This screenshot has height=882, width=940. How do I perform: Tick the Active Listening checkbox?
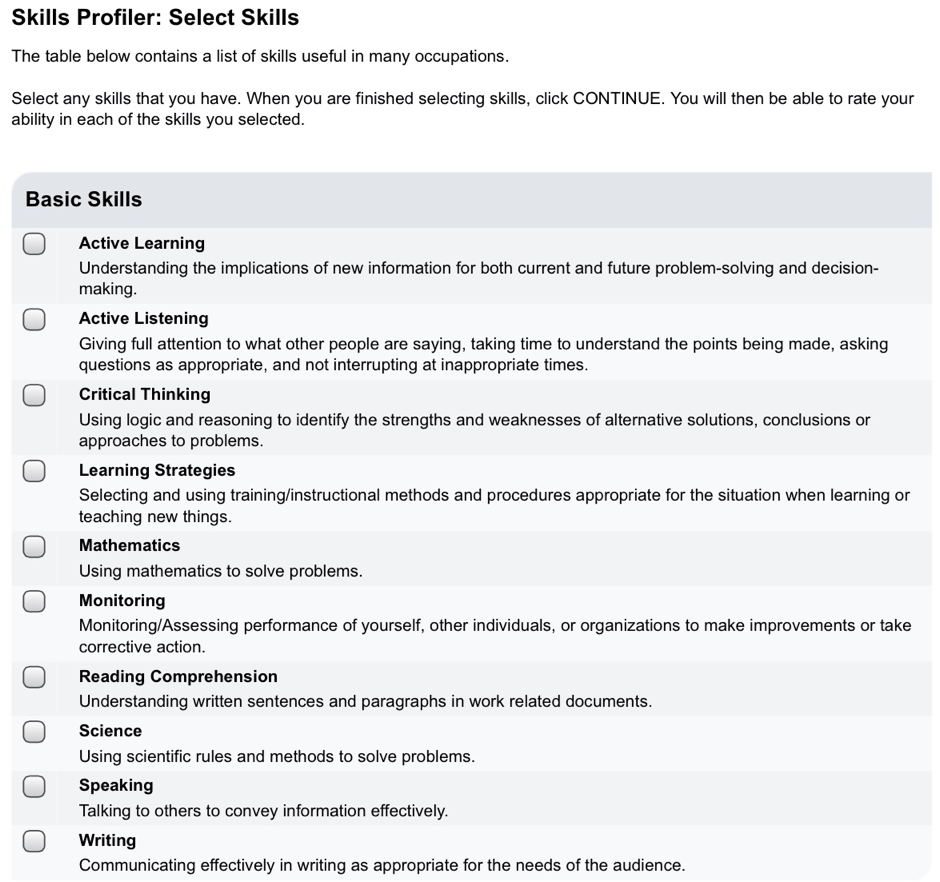click(x=34, y=320)
